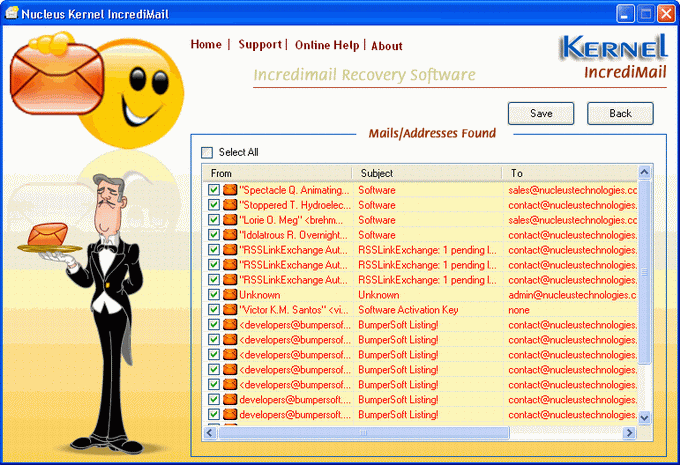Click the Kernel IncrediMail logo
This screenshot has width=680, height=465.
[x=614, y=57]
